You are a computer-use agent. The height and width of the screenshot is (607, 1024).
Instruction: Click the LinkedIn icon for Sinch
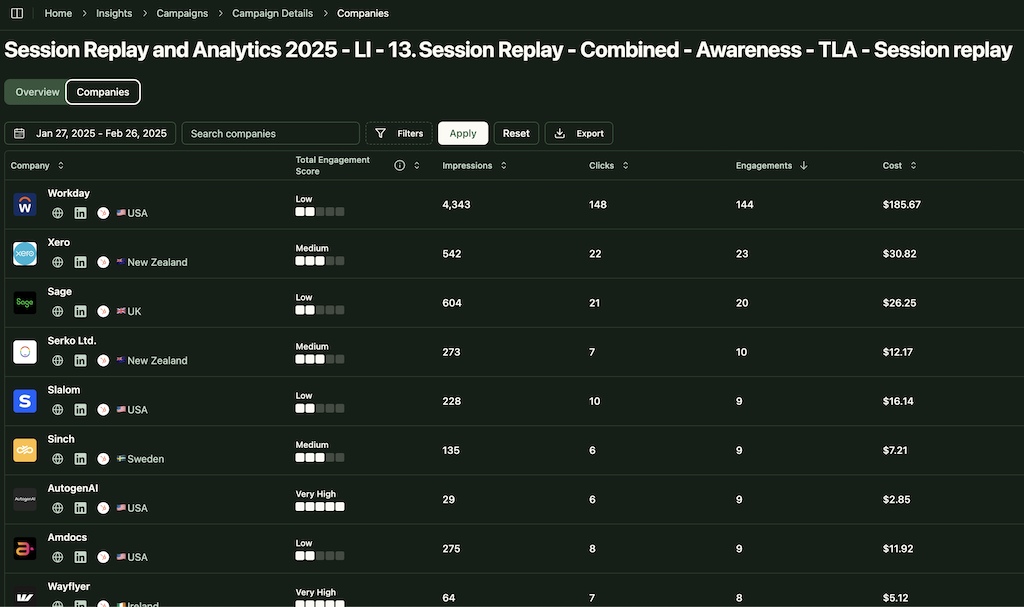click(x=80, y=458)
